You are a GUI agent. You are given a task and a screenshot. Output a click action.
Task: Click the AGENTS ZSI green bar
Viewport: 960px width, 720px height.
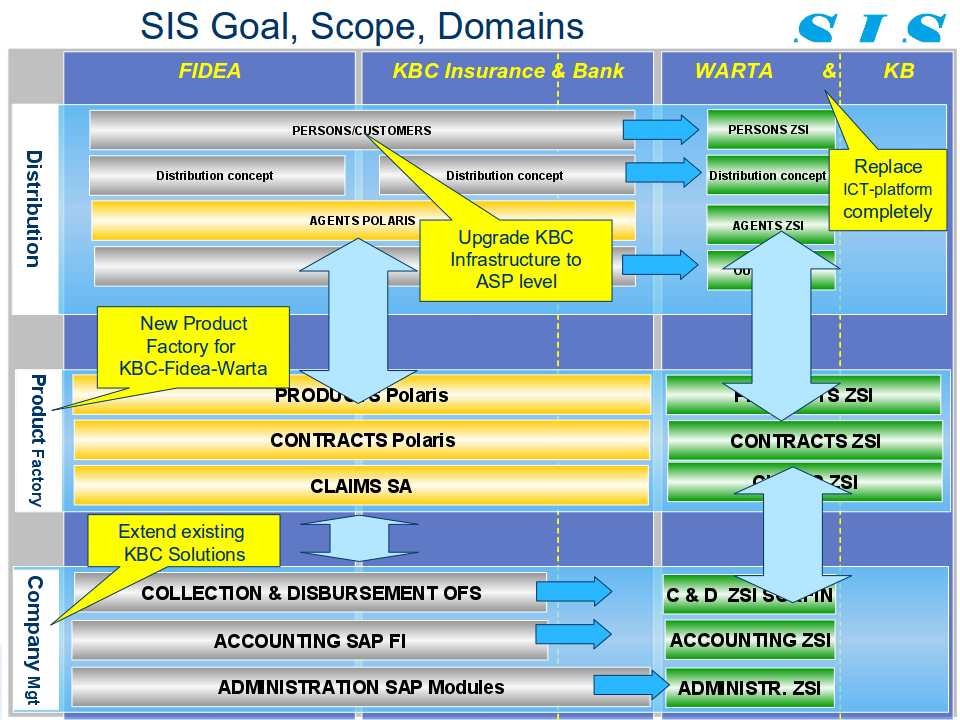pos(770,225)
